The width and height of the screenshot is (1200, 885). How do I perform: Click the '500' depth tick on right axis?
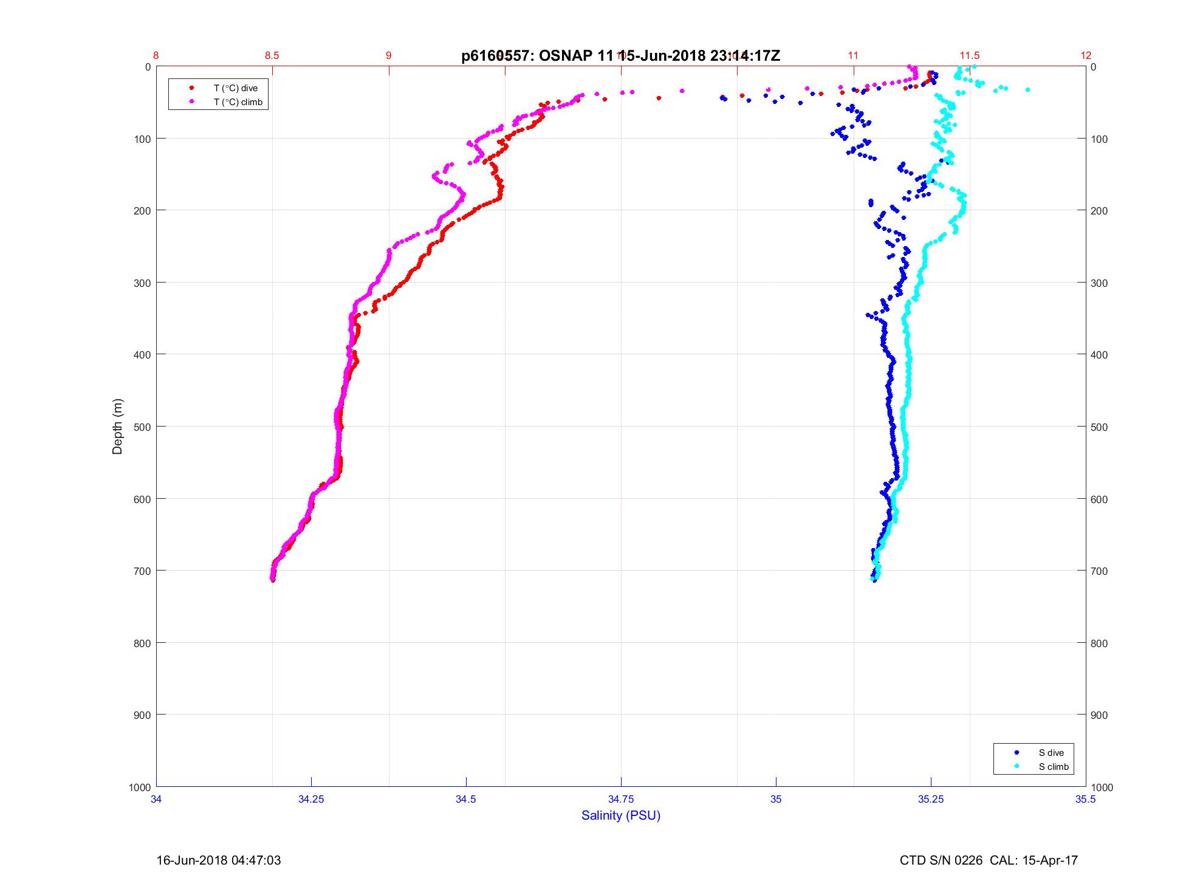tap(1100, 427)
